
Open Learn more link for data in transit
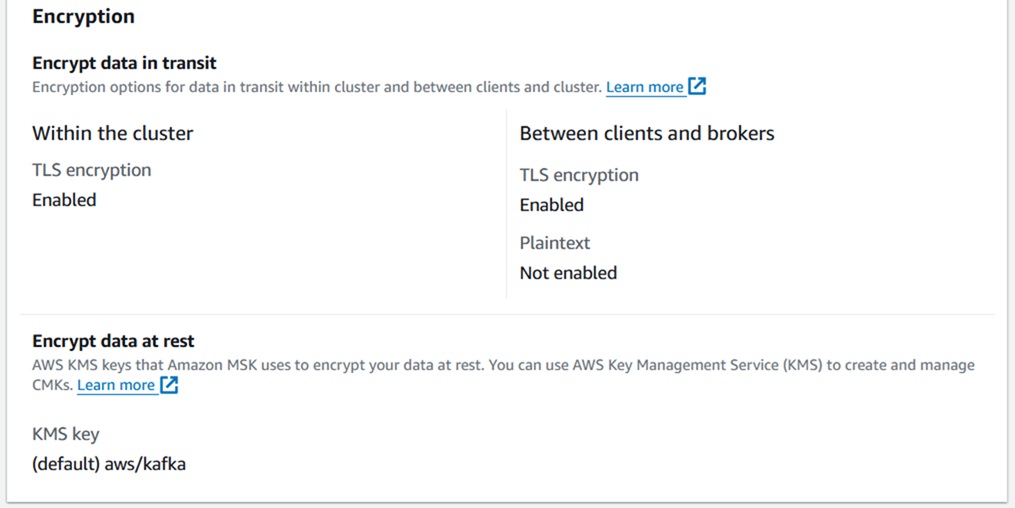coord(645,87)
